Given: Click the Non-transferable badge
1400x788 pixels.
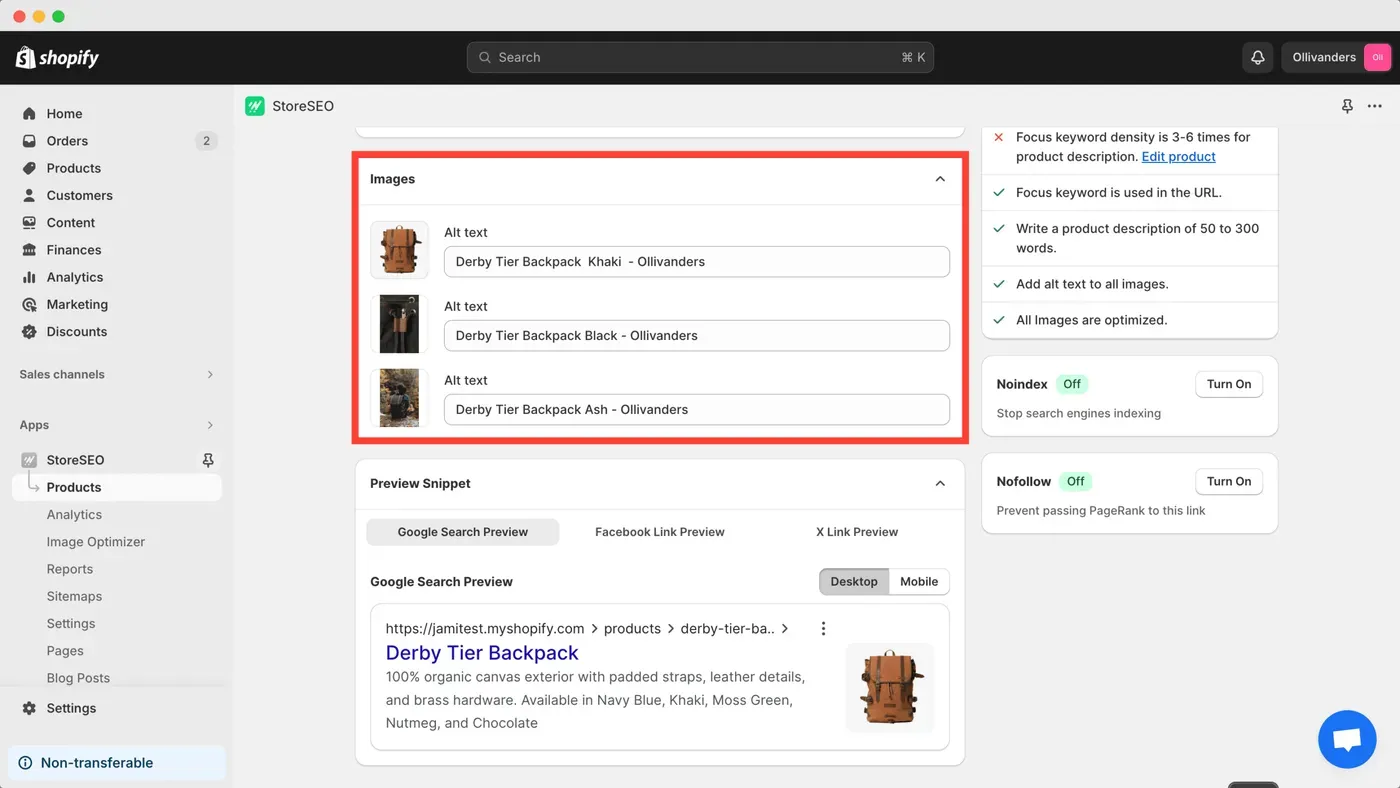Looking at the screenshot, I should tap(117, 763).
